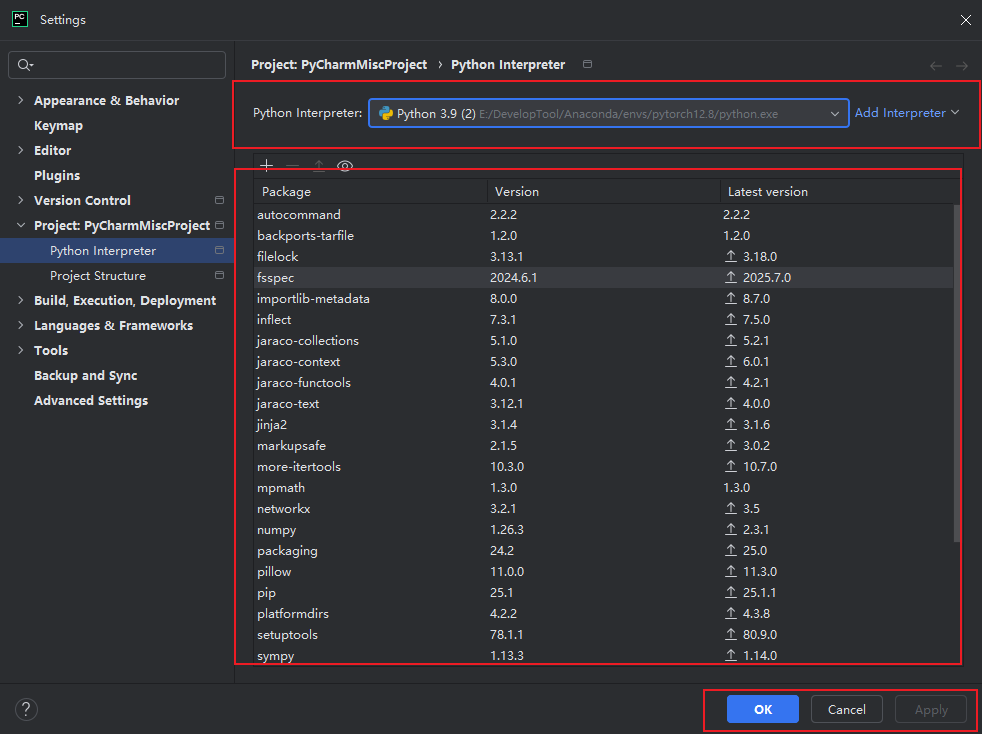Viewport: 982px width, 734px height.
Task: Select the platformdirs package row
Action: coord(604,614)
